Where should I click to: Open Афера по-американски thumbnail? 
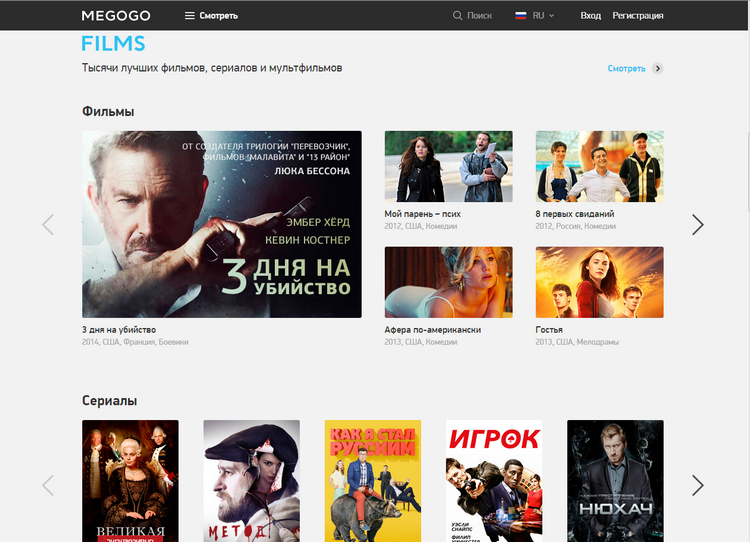pyautogui.click(x=449, y=282)
